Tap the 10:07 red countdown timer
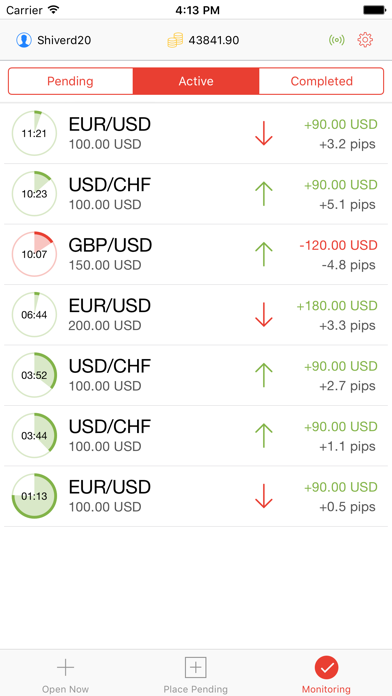The image size is (392, 696). coord(34,254)
